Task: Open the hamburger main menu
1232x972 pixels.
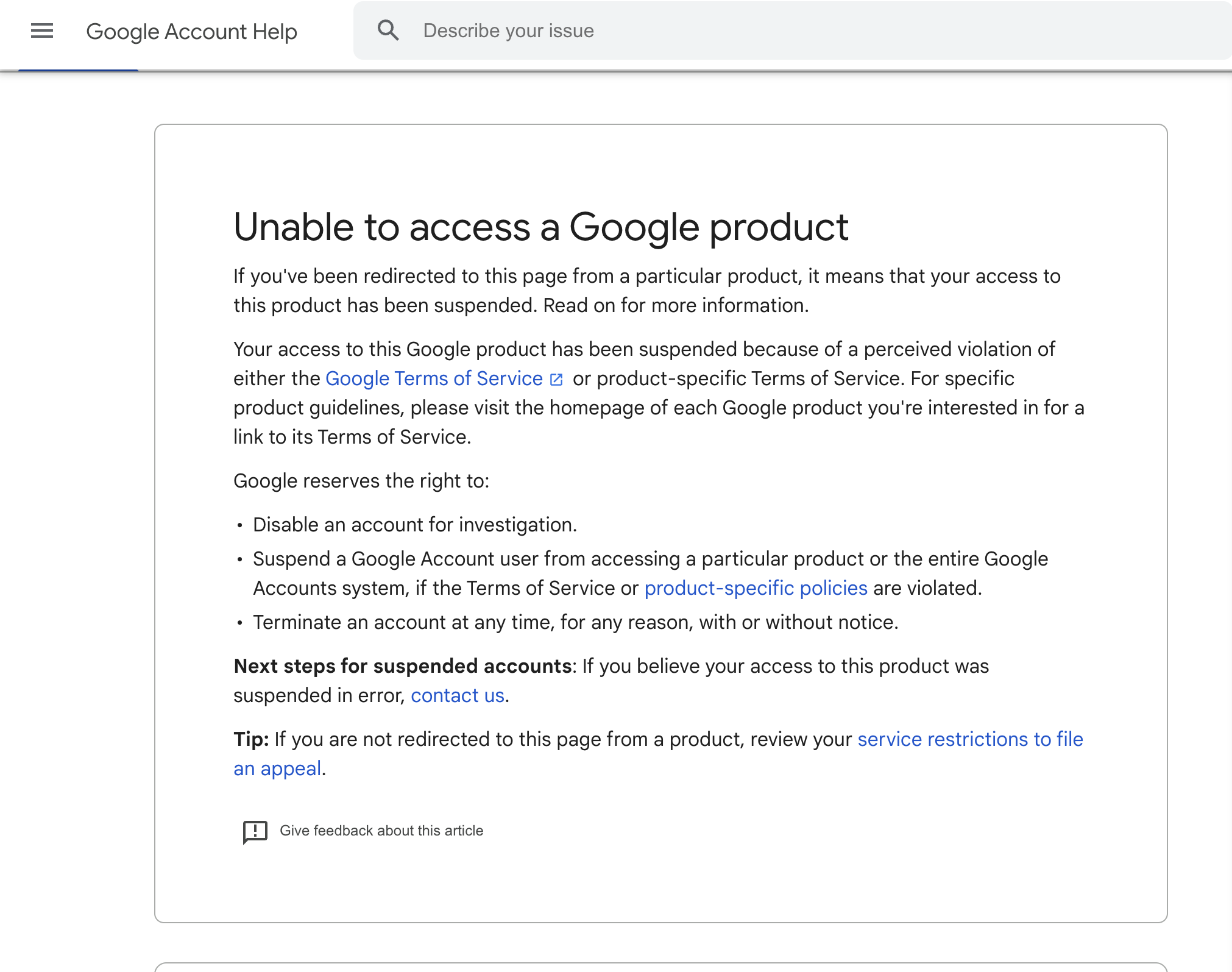Action: [42, 30]
